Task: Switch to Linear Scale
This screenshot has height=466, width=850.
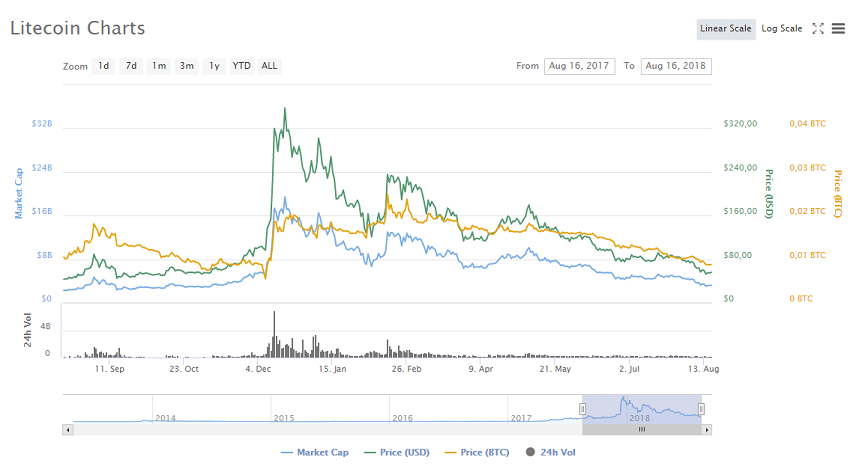Action: 726,29
